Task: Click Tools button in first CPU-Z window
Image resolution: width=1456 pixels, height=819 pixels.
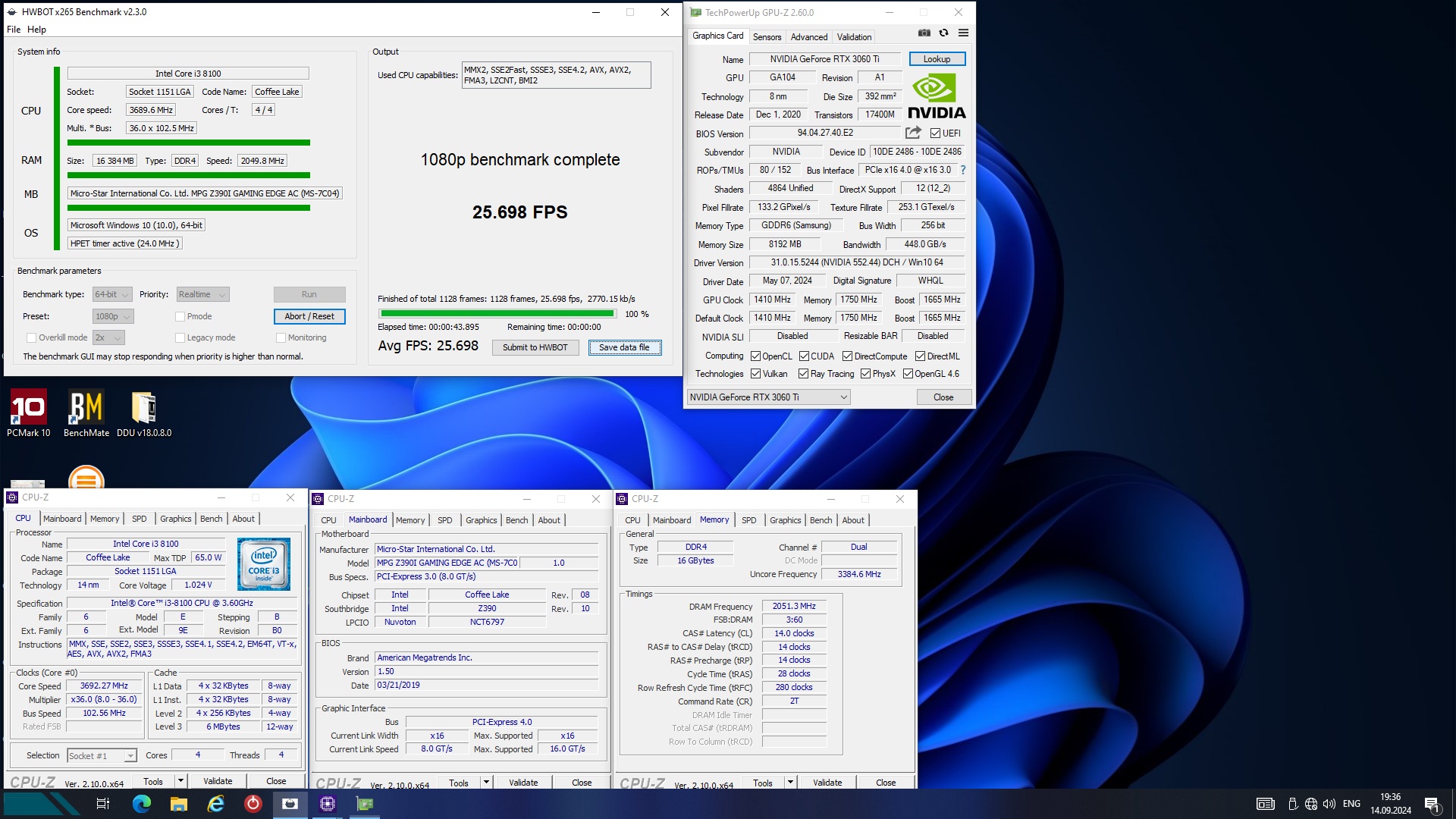Action: [153, 781]
